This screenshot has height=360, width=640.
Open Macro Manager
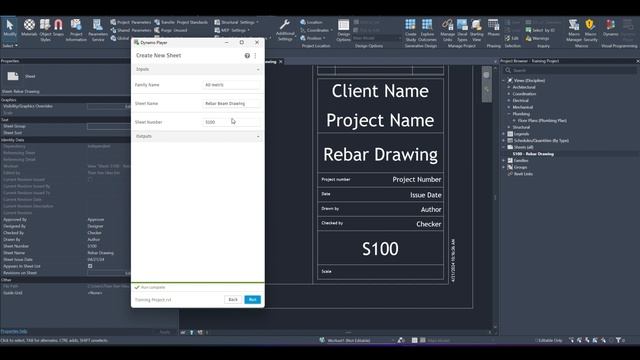(x=574, y=29)
